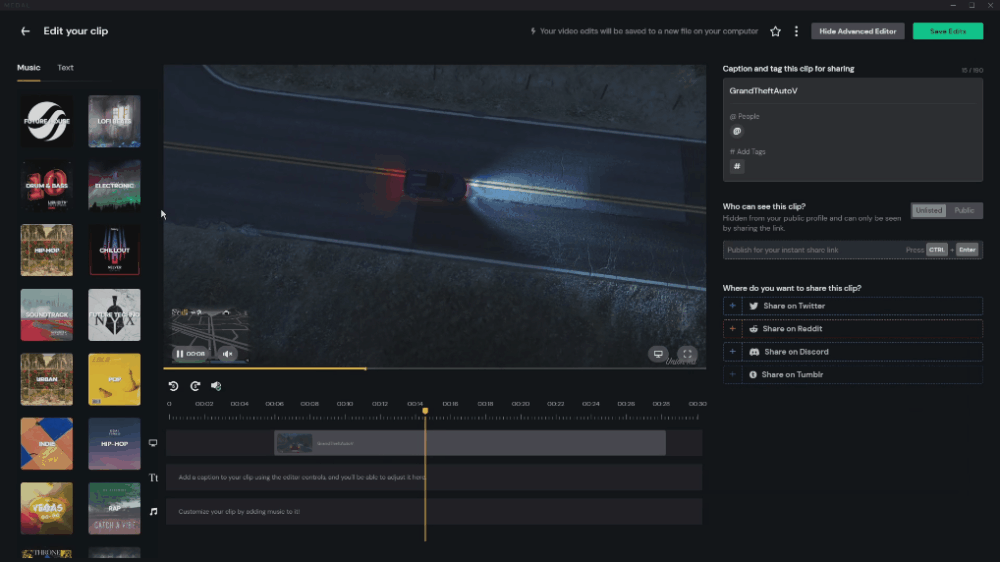This screenshot has width=1000, height=562.
Task: Toggle theater mode monitor icon in player
Action: click(658, 353)
